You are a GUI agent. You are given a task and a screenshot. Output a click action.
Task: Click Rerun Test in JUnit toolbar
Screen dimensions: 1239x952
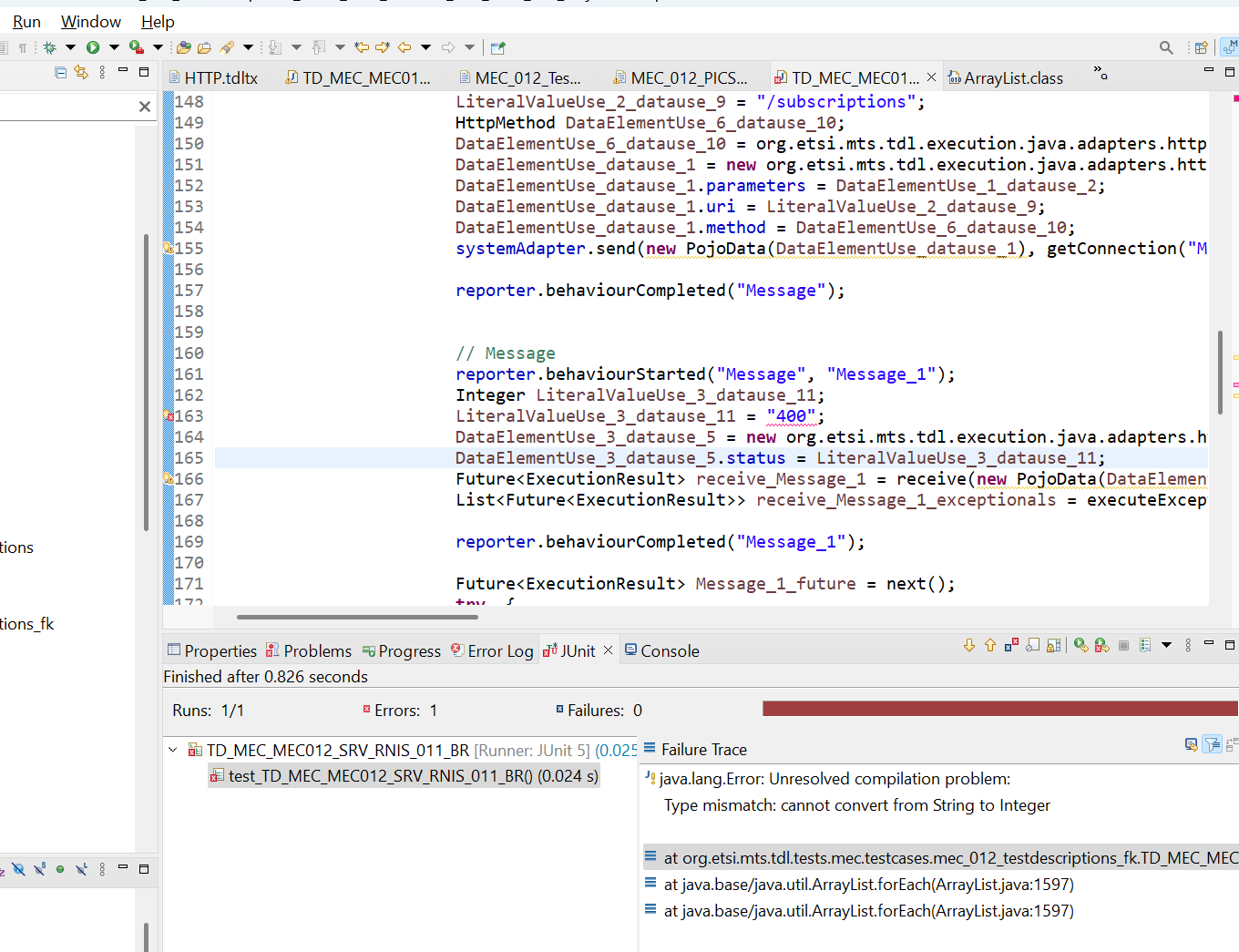[1080, 646]
